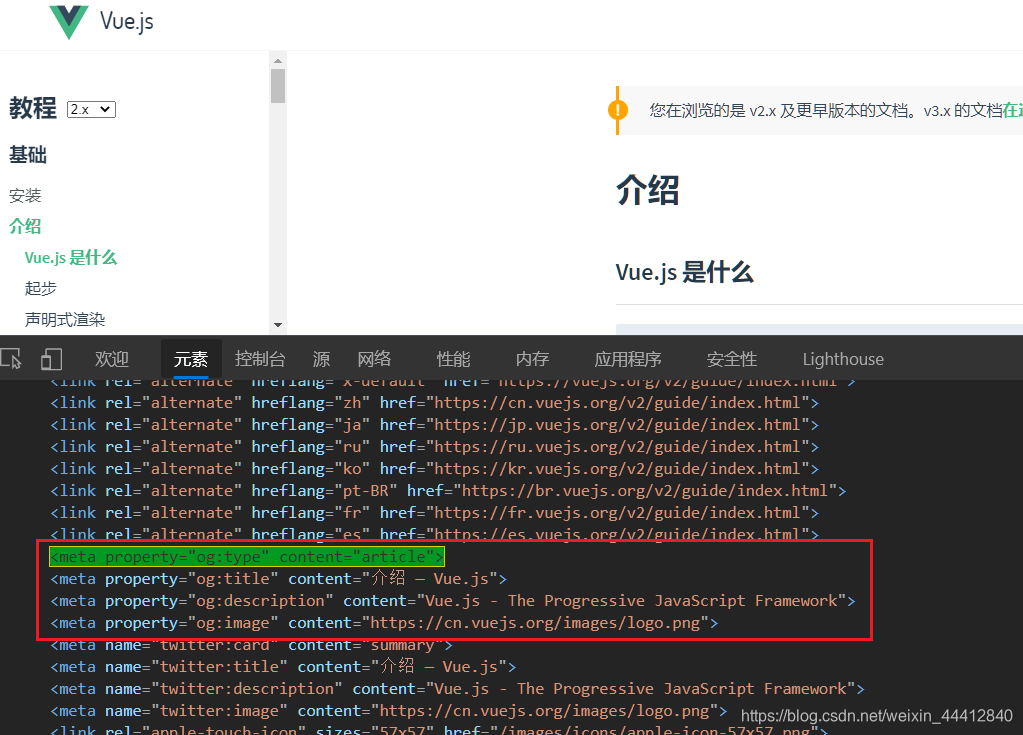Click the highlighted Vue.js 是什么 link

click(71, 257)
